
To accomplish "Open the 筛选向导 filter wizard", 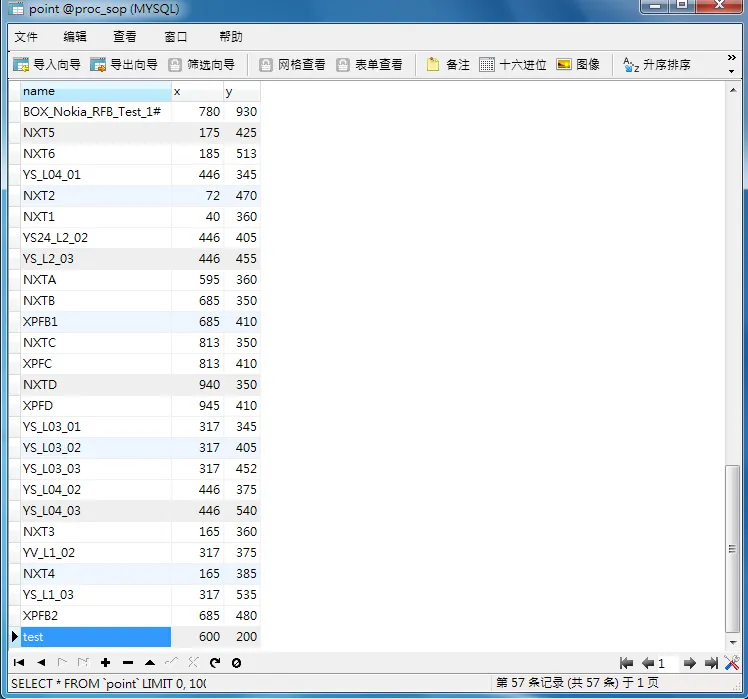I will 202,64.
